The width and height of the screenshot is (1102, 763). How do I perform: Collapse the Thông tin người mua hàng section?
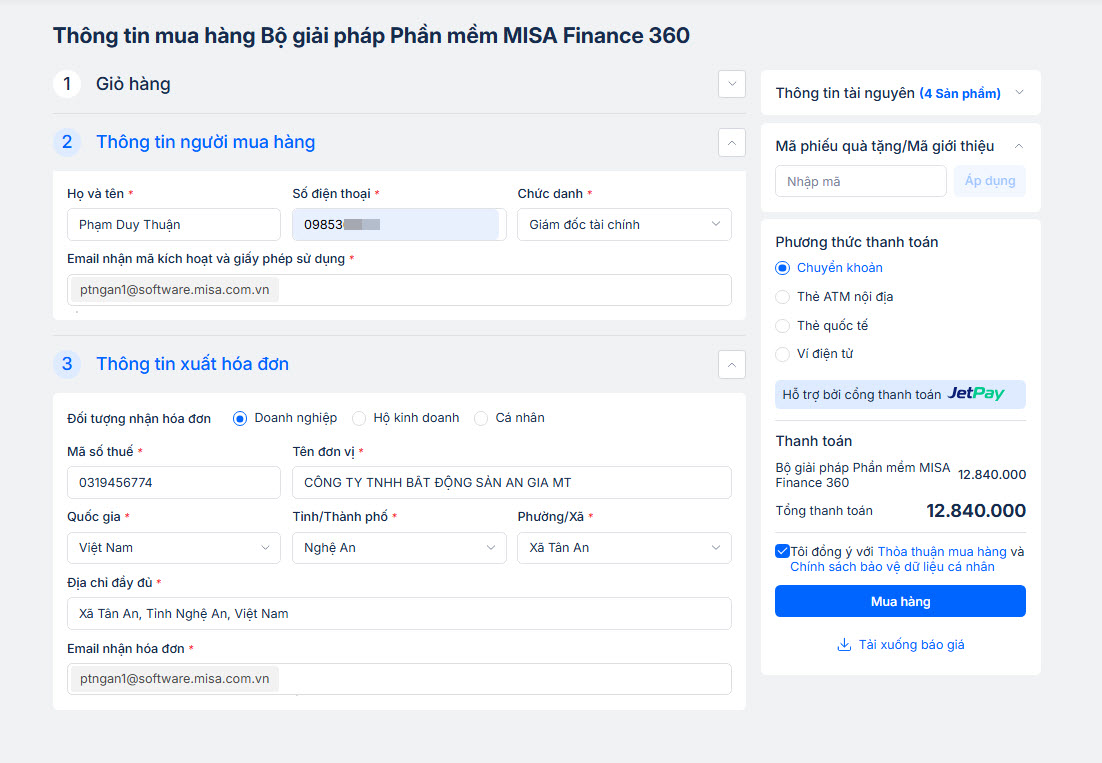(732, 143)
